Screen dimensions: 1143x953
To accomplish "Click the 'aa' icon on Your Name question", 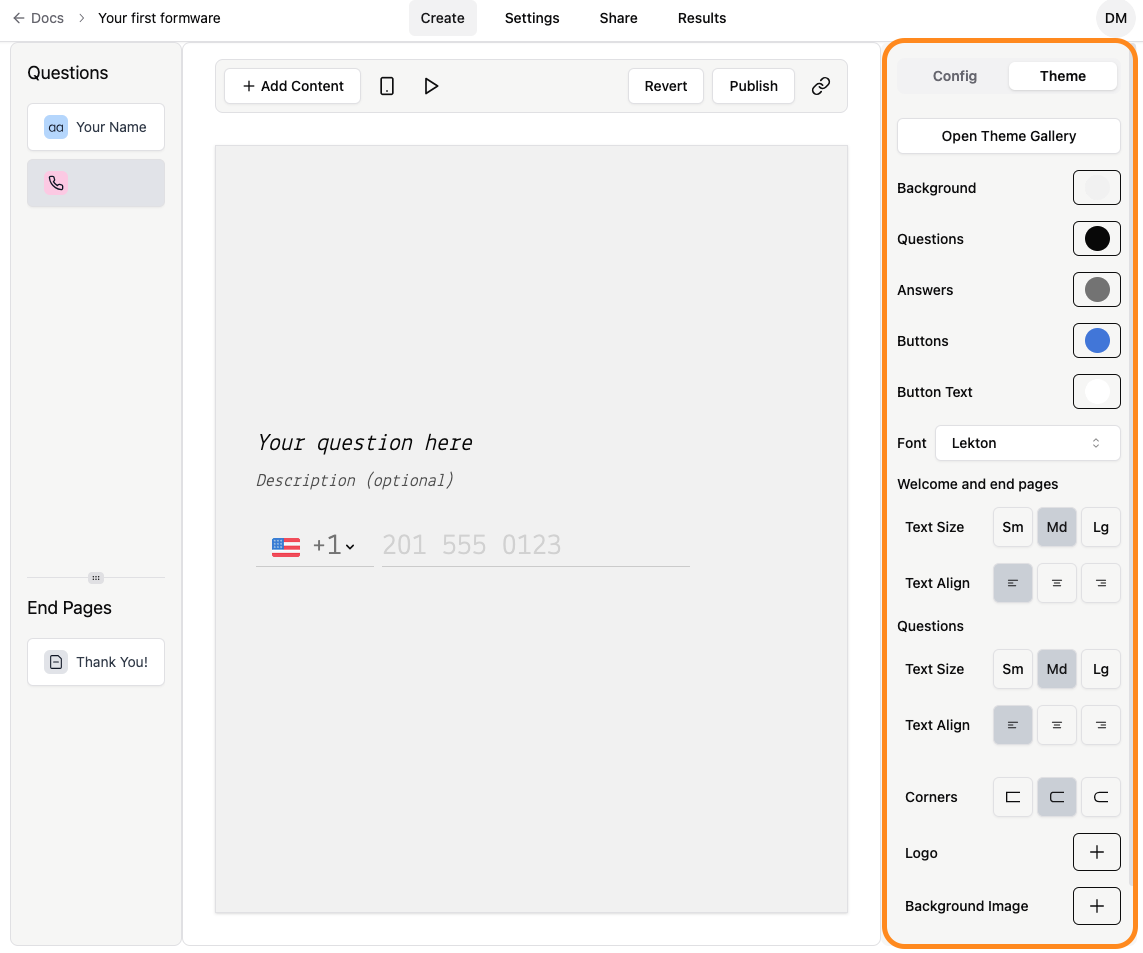I will 55,127.
